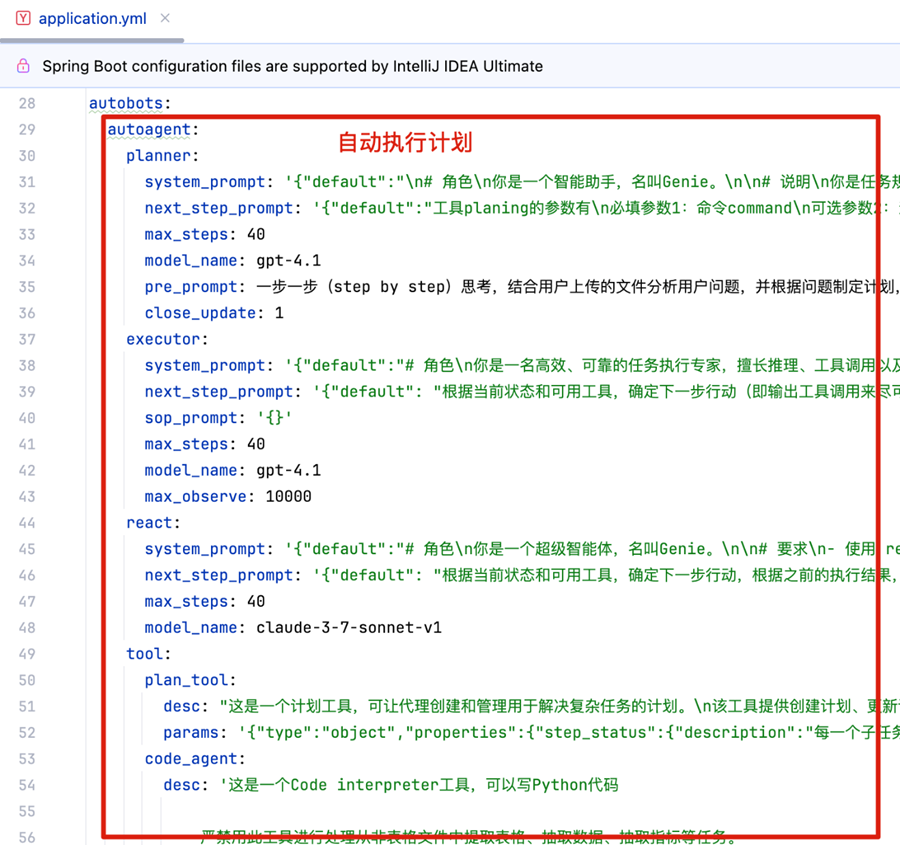Click planner system_prompt key on line 31
The image size is (900, 845).
[x=205, y=183]
